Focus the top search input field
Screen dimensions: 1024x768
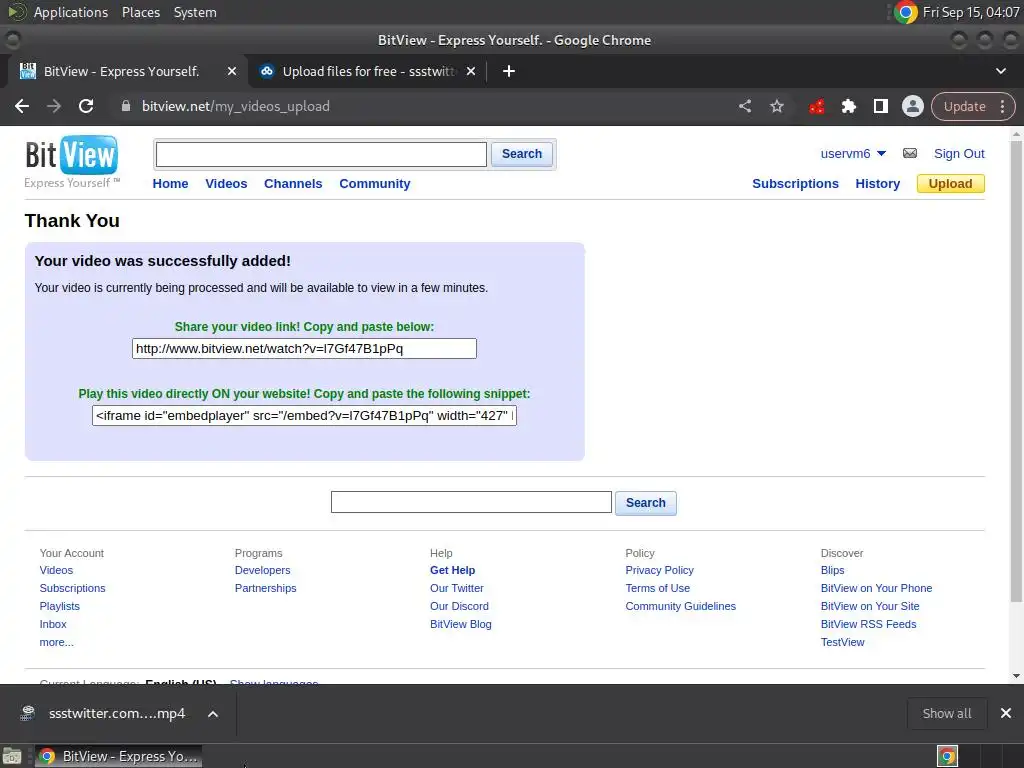(321, 154)
